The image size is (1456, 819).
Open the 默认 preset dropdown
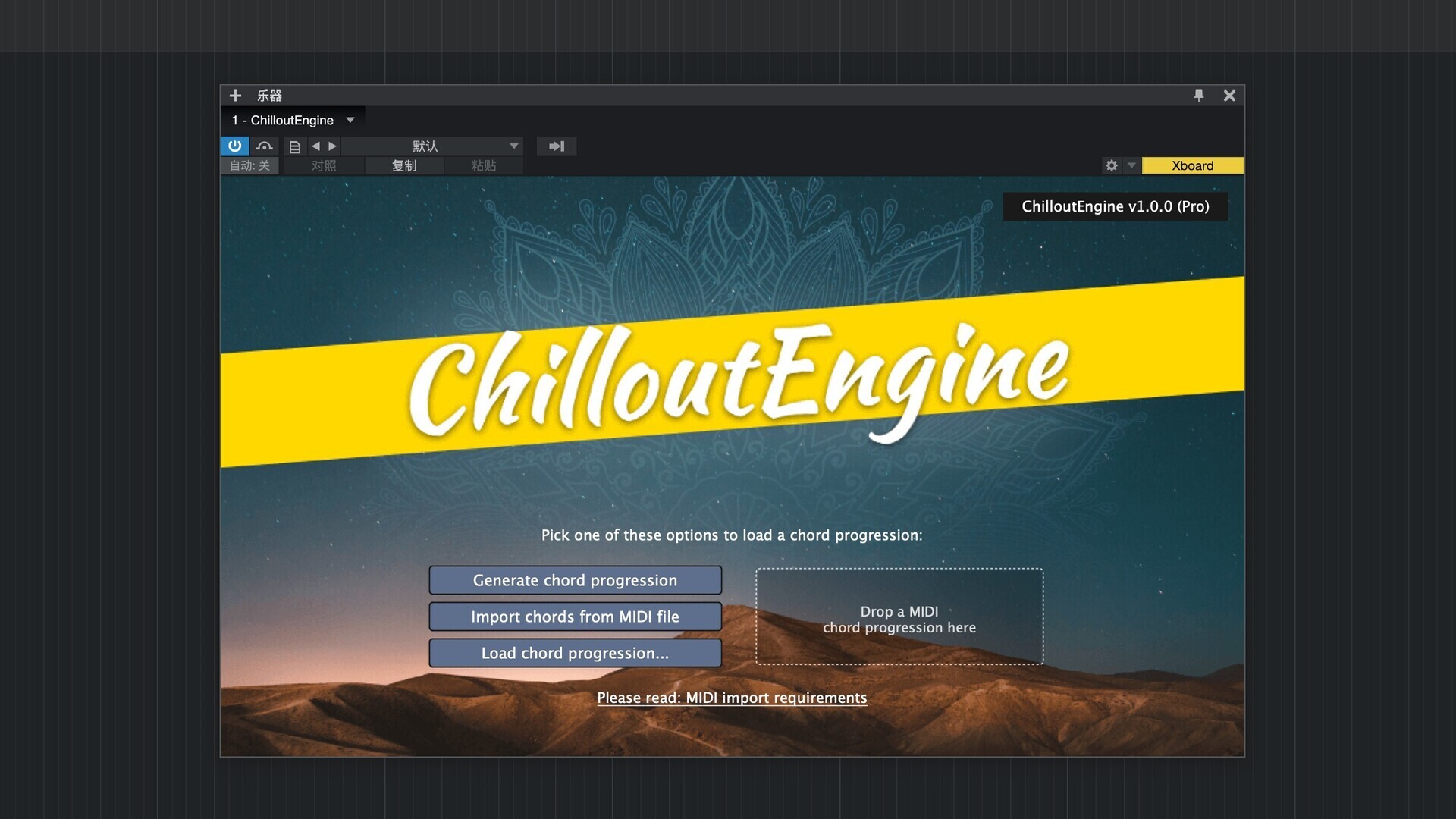[432, 146]
